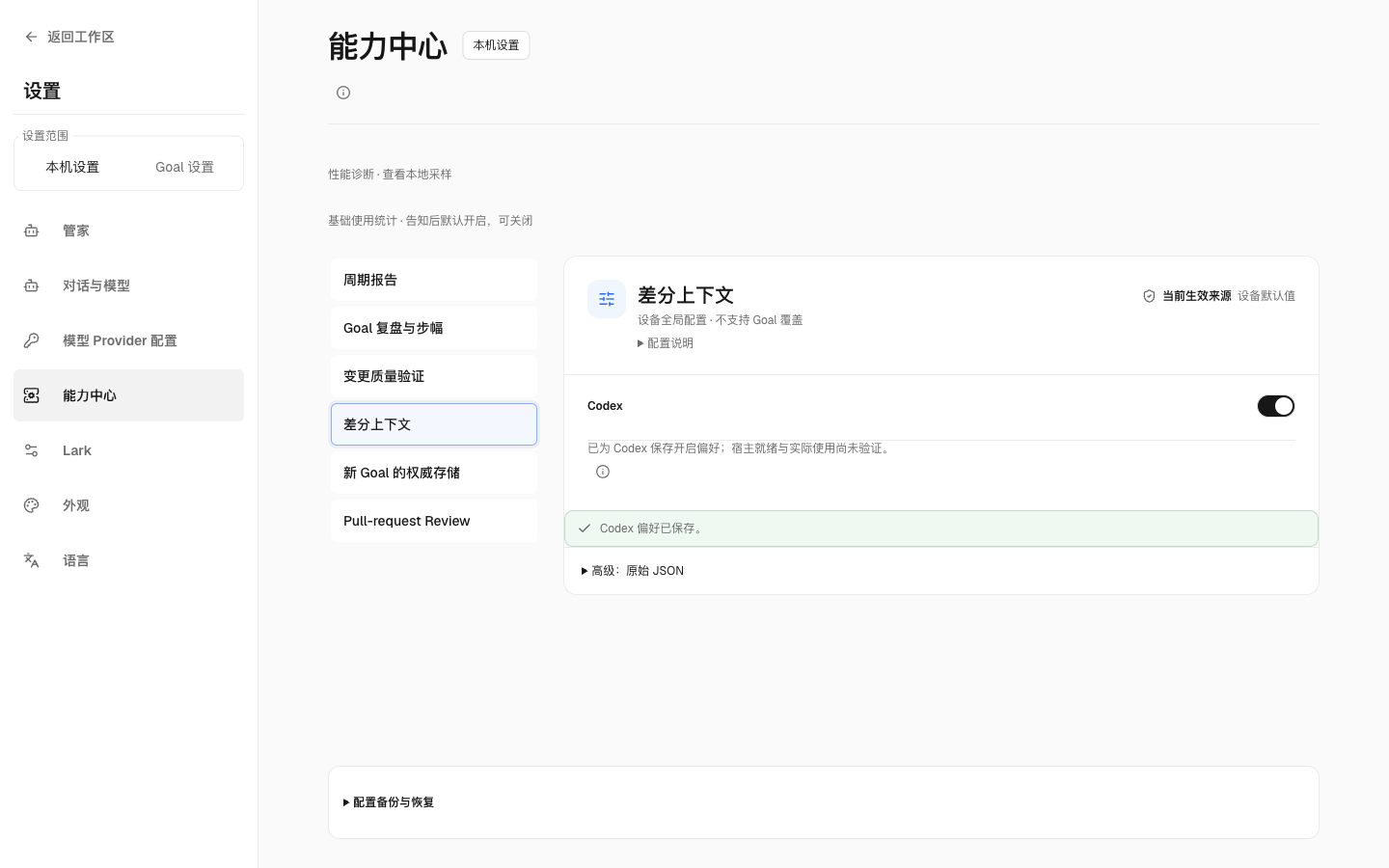Click the palette icon beside 外观

32,505
